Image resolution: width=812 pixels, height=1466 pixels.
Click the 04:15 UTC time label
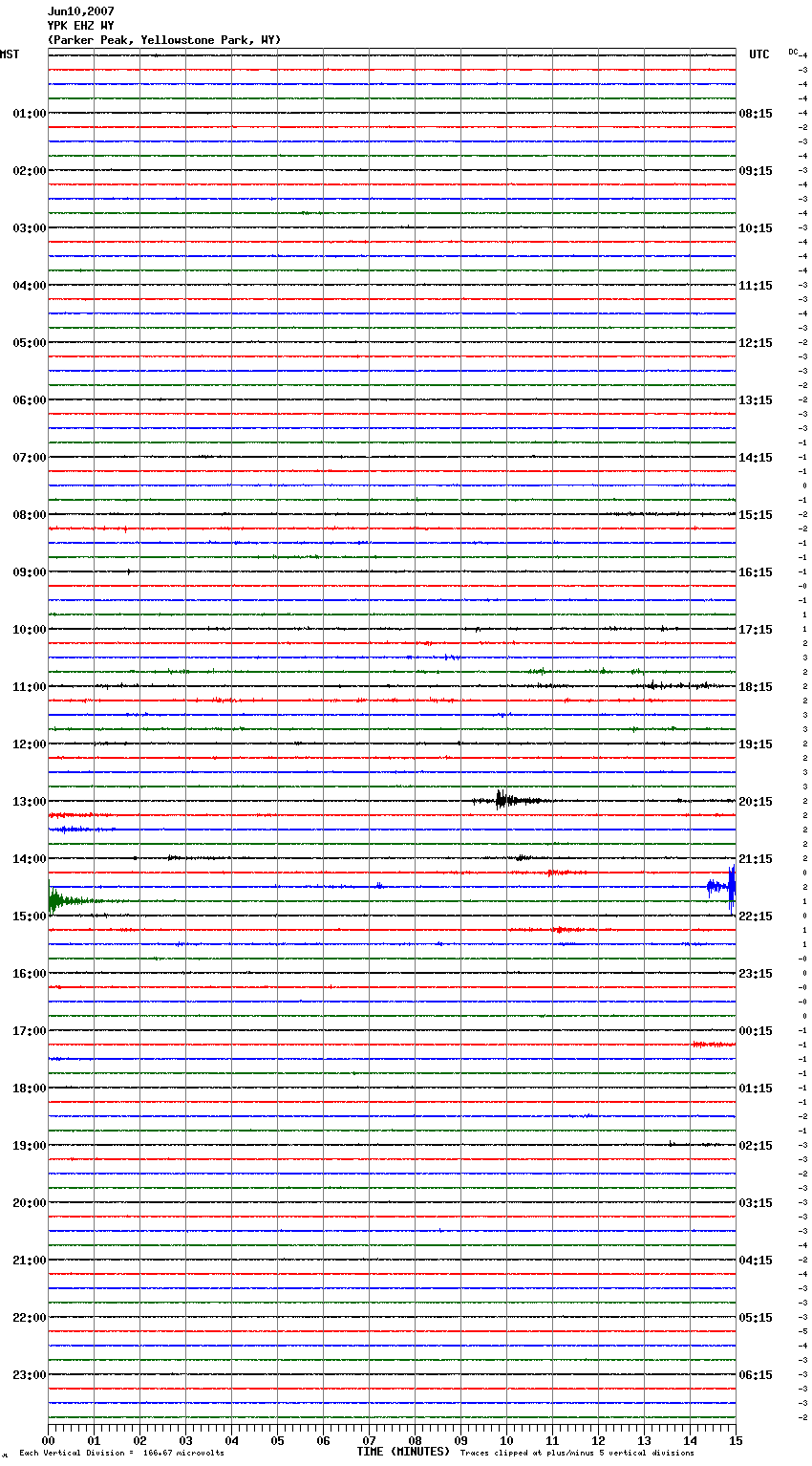(x=756, y=1261)
